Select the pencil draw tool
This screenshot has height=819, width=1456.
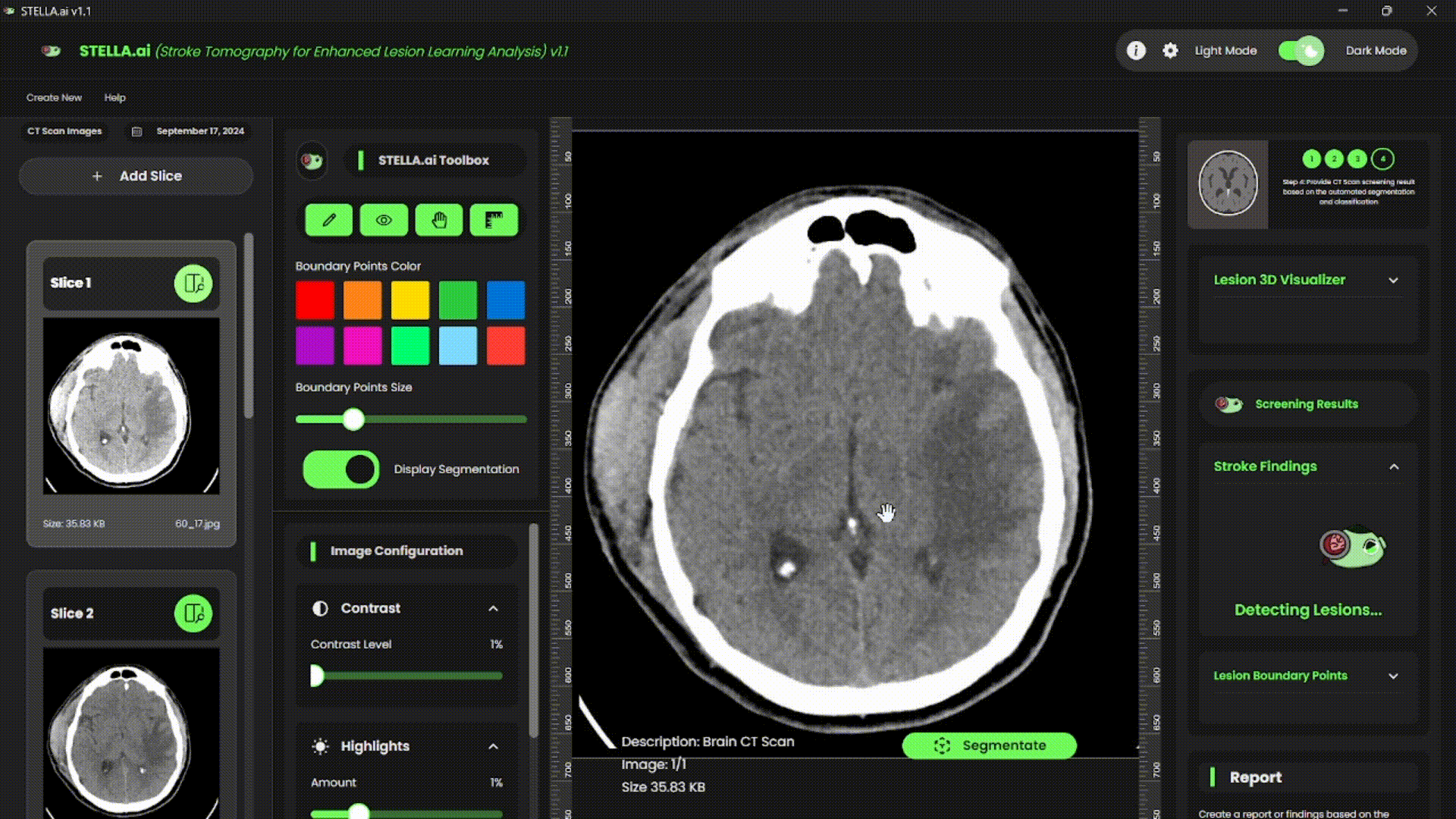(328, 220)
